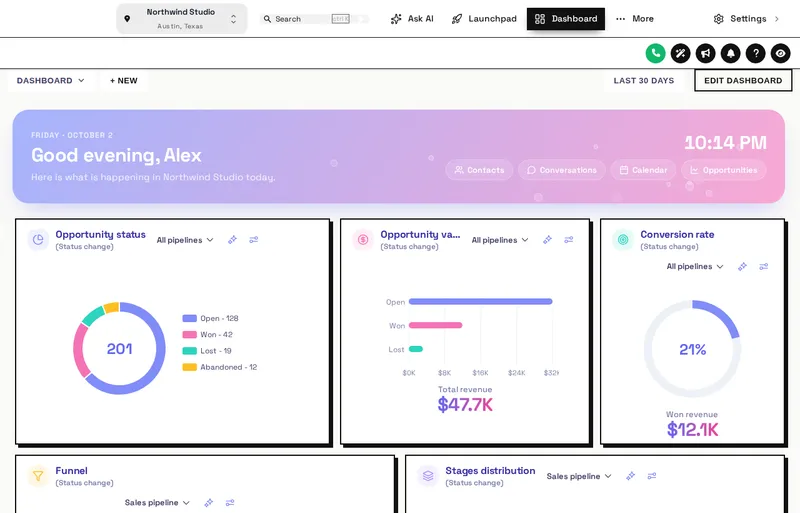The image size is (800, 513).
Task: Click the Open bar in Opportunity value chart
Action: point(481,301)
